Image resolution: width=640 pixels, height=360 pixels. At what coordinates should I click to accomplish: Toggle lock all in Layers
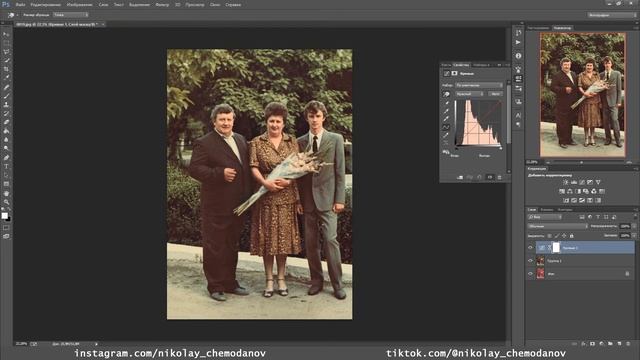click(x=571, y=236)
